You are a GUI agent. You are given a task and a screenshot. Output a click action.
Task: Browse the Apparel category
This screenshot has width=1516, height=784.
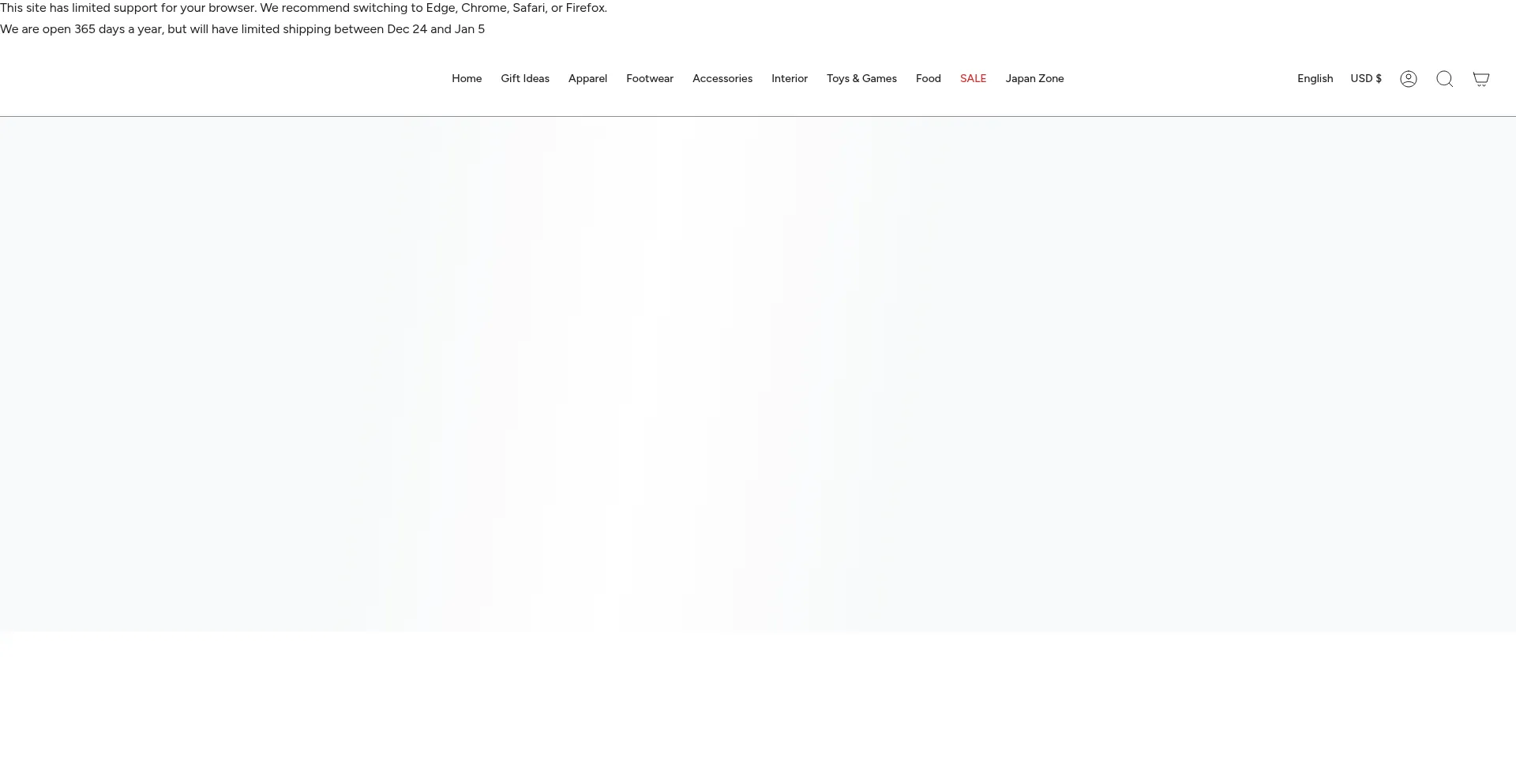click(x=587, y=78)
